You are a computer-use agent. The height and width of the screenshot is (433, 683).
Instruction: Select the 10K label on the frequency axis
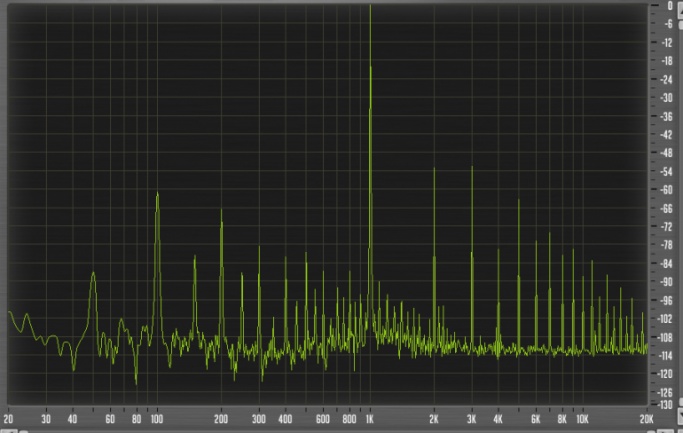tap(581, 420)
